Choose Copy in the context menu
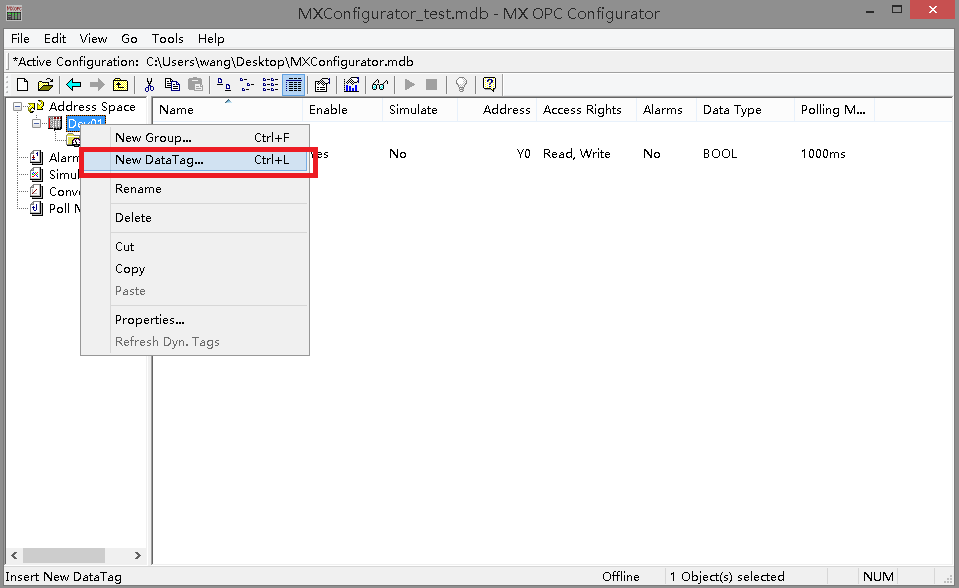This screenshot has height=588, width=959. click(x=195, y=269)
